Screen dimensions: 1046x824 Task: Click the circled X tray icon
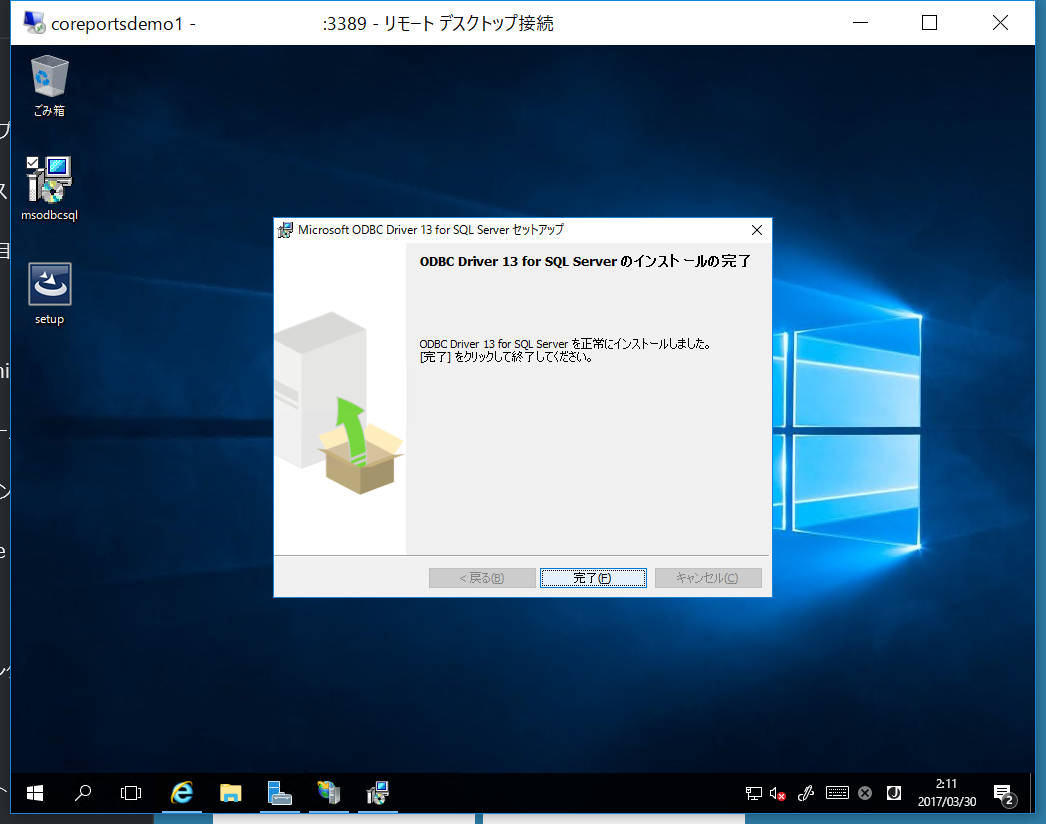tap(865, 793)
